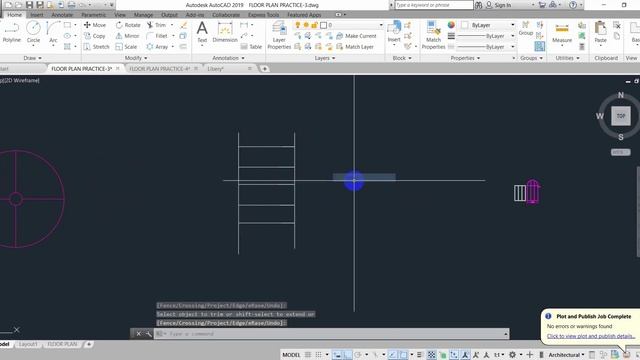This screenshot has height=360, width=640.
Task: Select the Match Properties tool
Action: click(x=433, y=36)
